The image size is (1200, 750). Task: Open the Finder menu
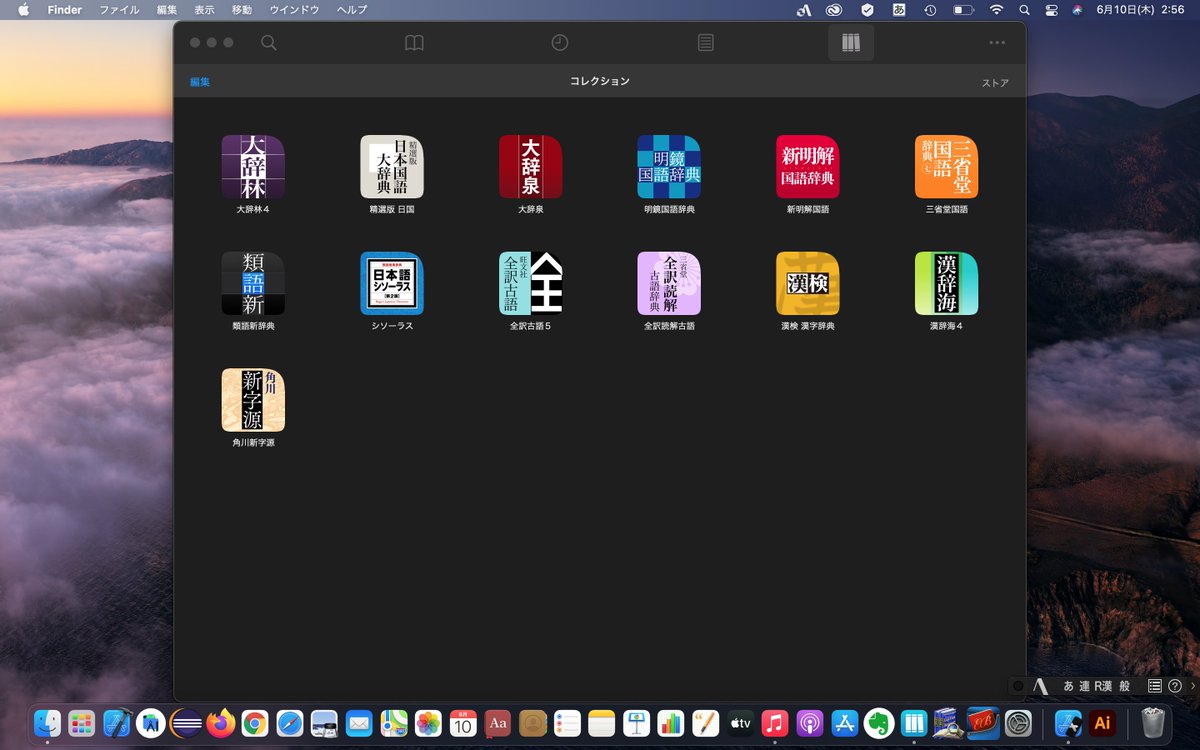[65, 10]
